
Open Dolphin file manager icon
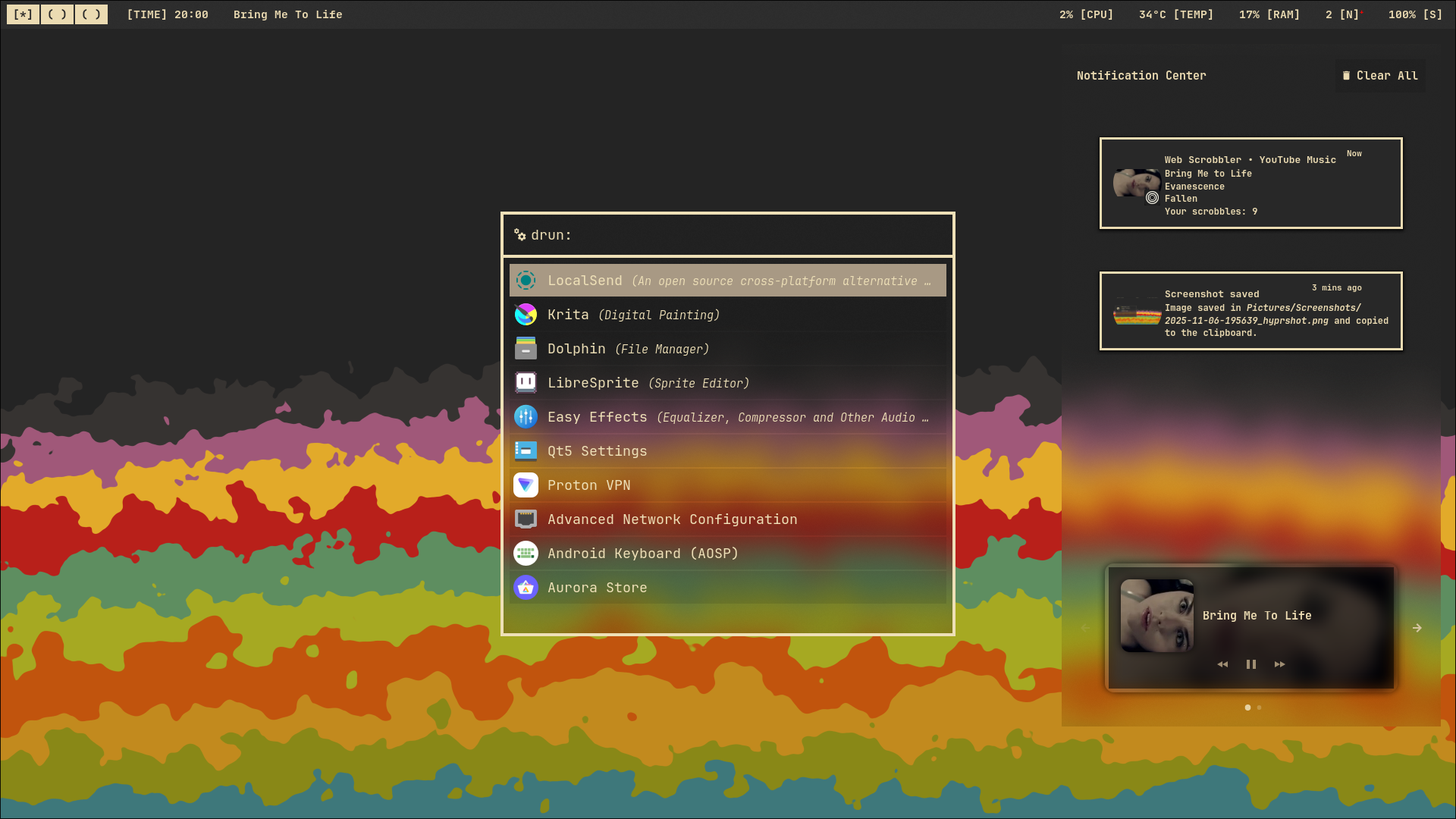tap(526, 349)
